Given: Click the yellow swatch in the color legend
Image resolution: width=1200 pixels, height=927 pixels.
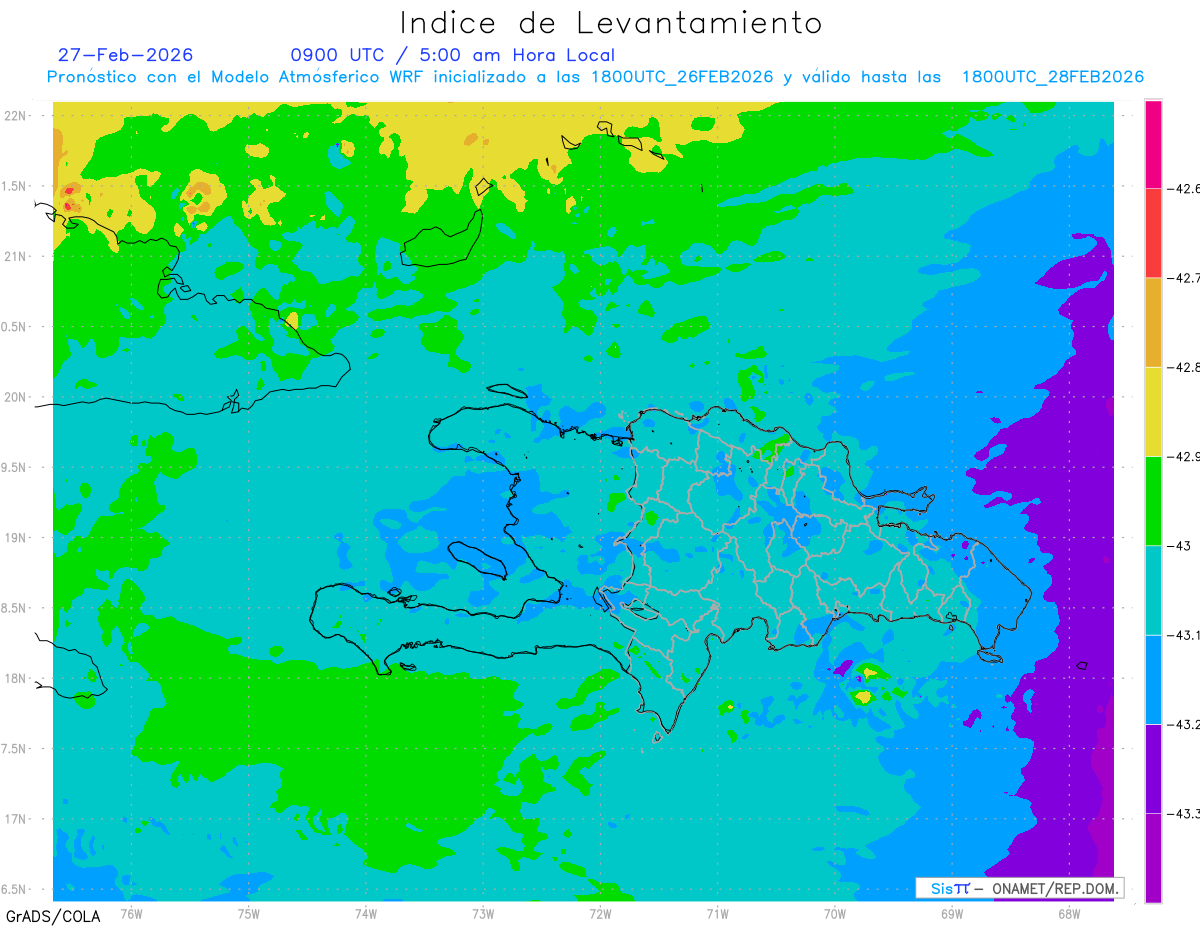Looking at the screenshot, I should (1153, 411).
